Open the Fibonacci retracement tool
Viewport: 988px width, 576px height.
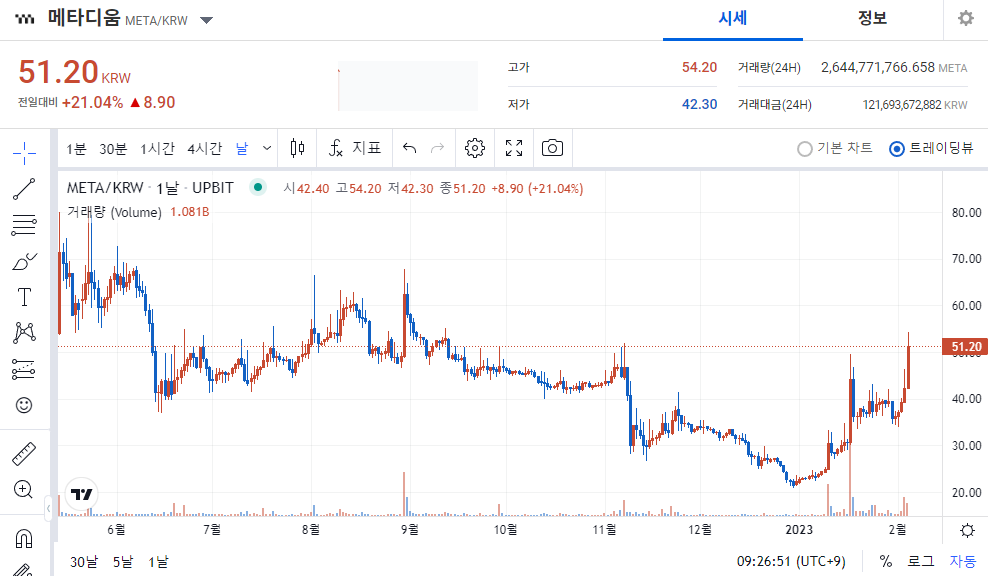click(x=24, y=225)
